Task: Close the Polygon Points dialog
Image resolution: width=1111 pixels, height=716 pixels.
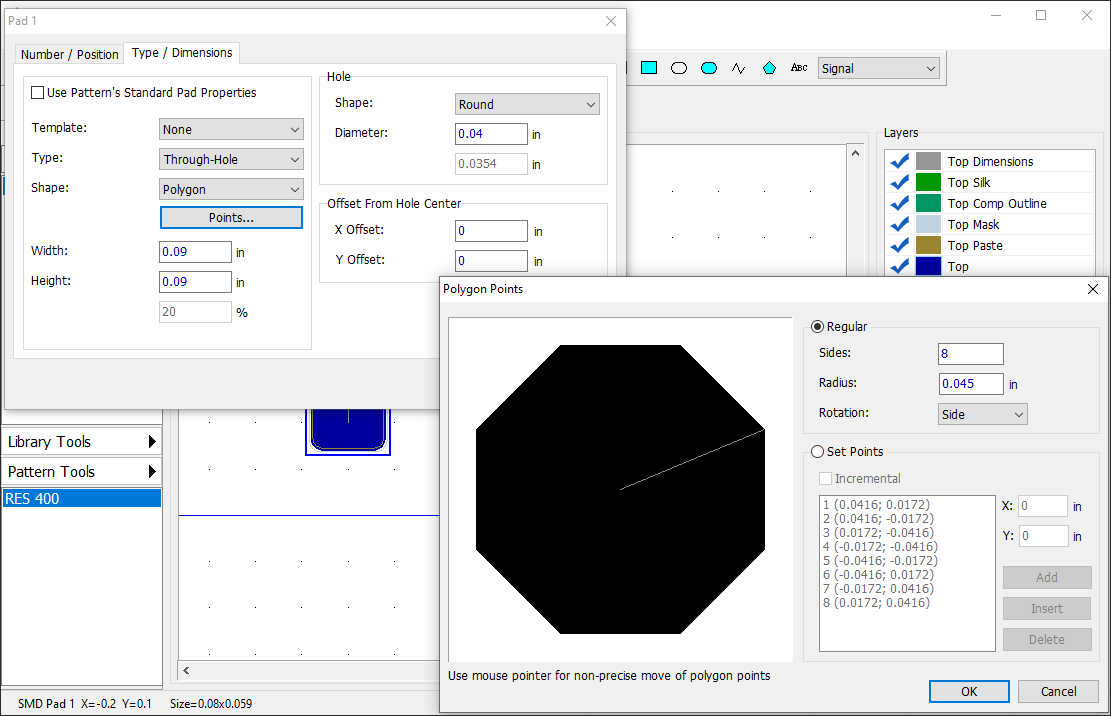Action: [1093, 289]
